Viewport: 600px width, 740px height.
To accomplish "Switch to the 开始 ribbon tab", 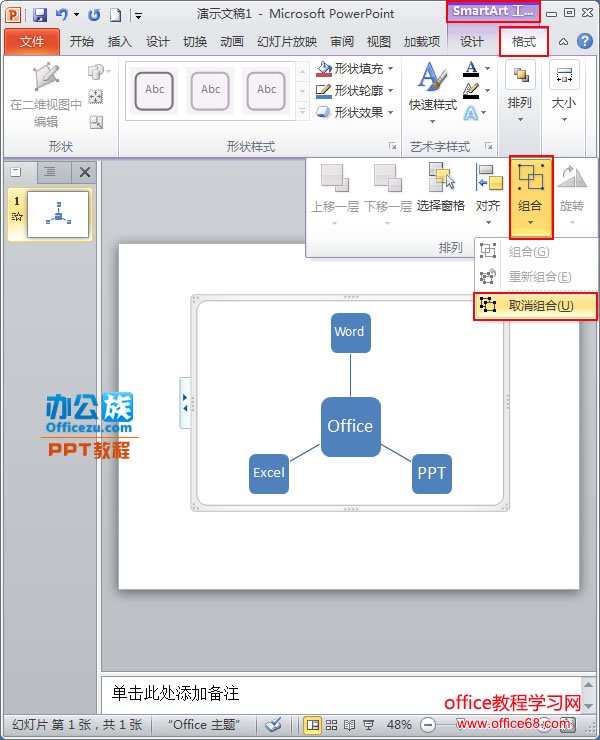I will (x=81, y=42).
